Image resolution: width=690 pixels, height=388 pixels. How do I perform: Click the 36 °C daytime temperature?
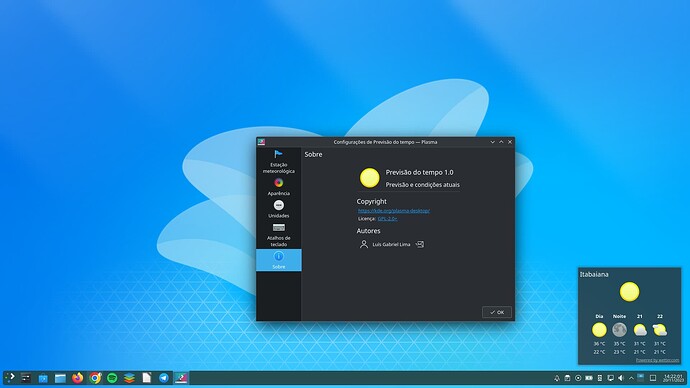pyautogui.click(x=599, y=344)
